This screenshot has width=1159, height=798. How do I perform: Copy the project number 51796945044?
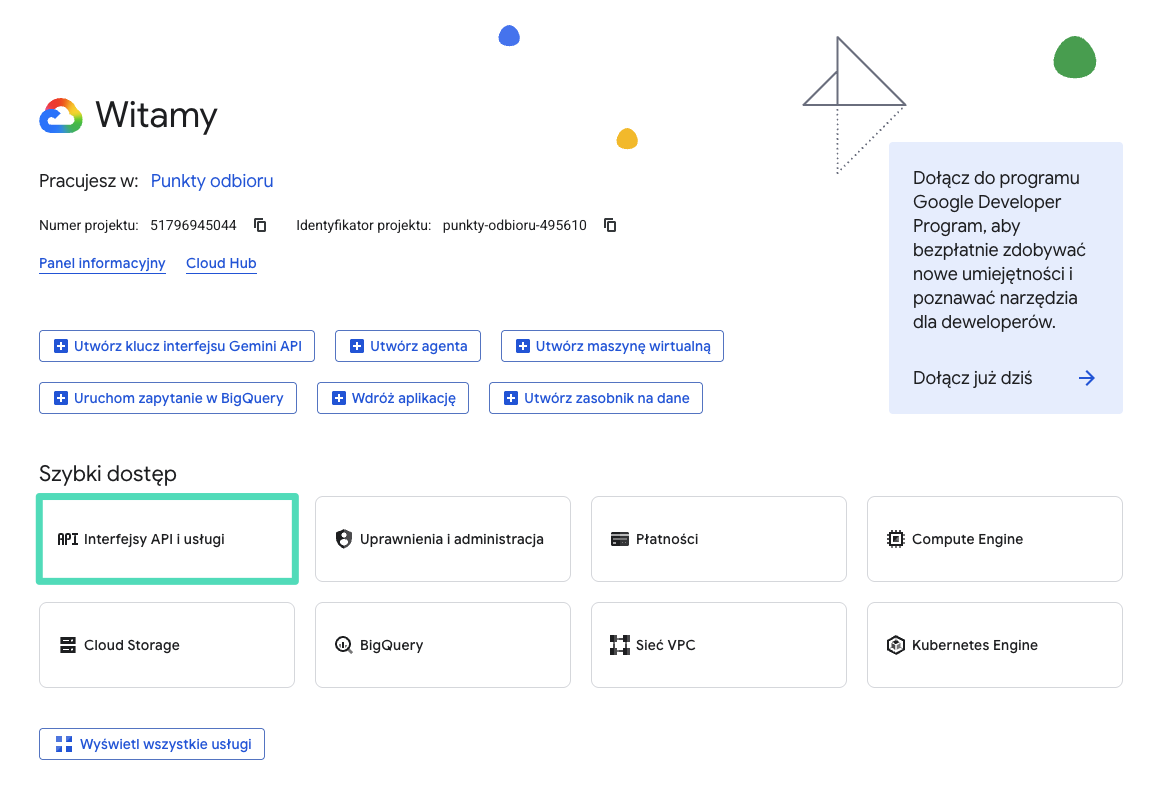[x=260, y=225]
